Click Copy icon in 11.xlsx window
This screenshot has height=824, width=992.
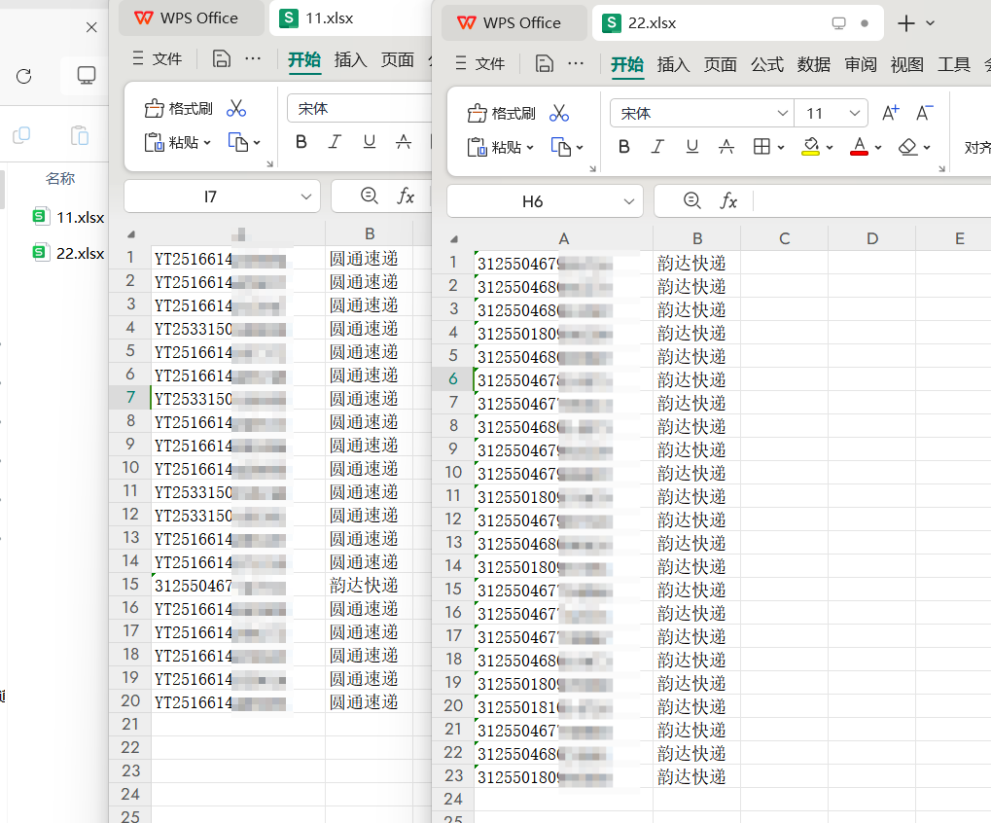coord(238,142)
